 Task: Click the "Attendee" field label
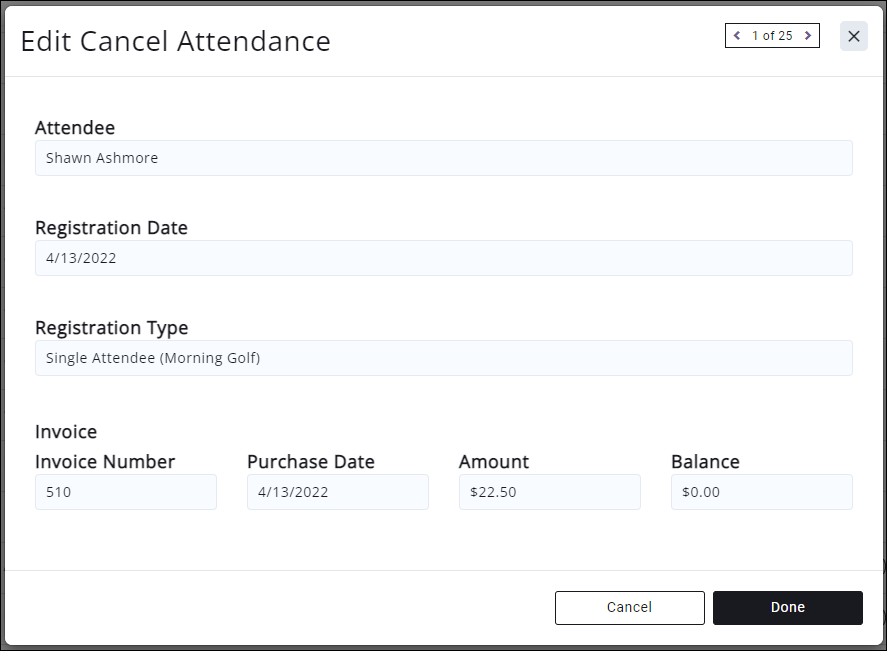[75, 128]
